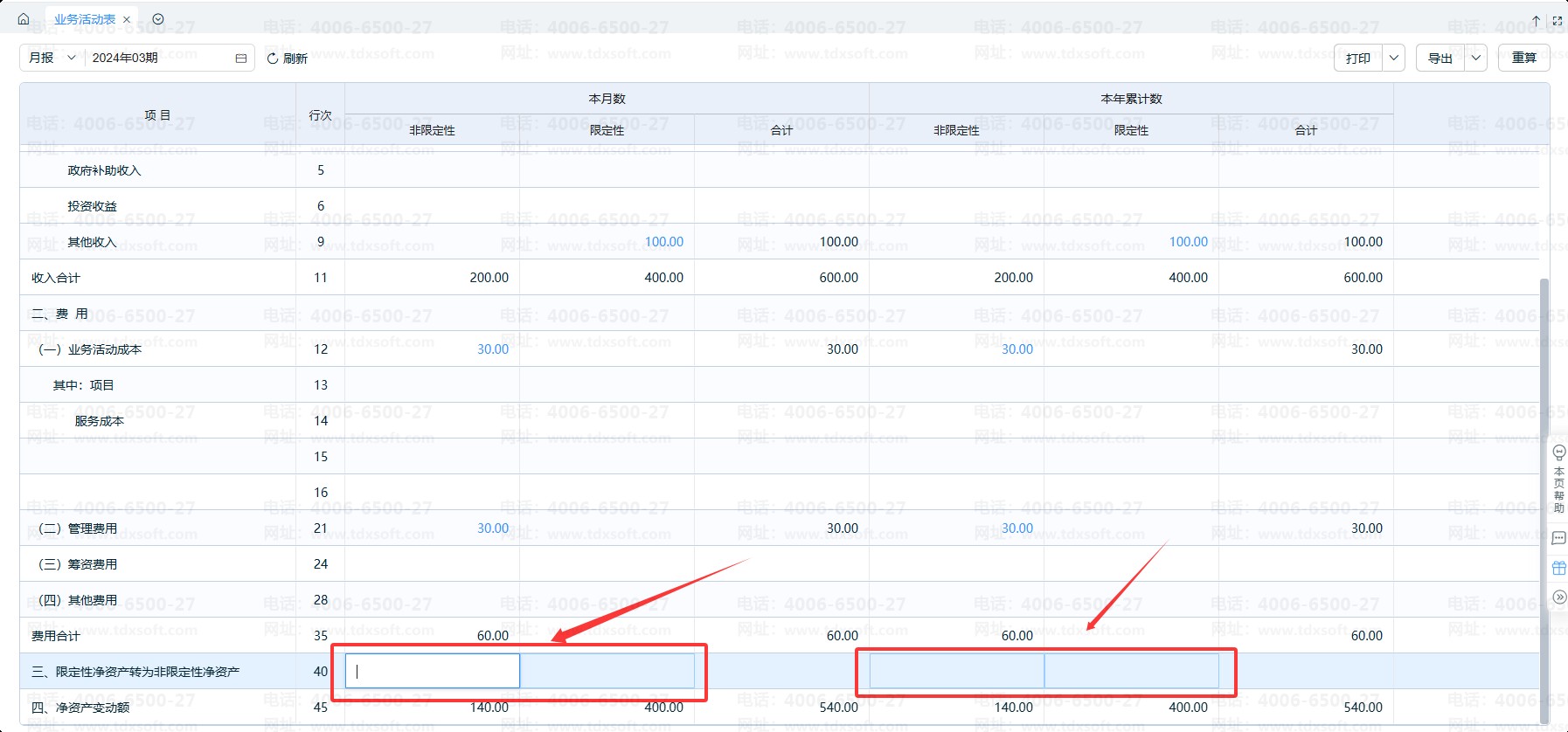1568x732 pixels.
Task: Click the 刷新 refresh button
Action: point(287,59)
